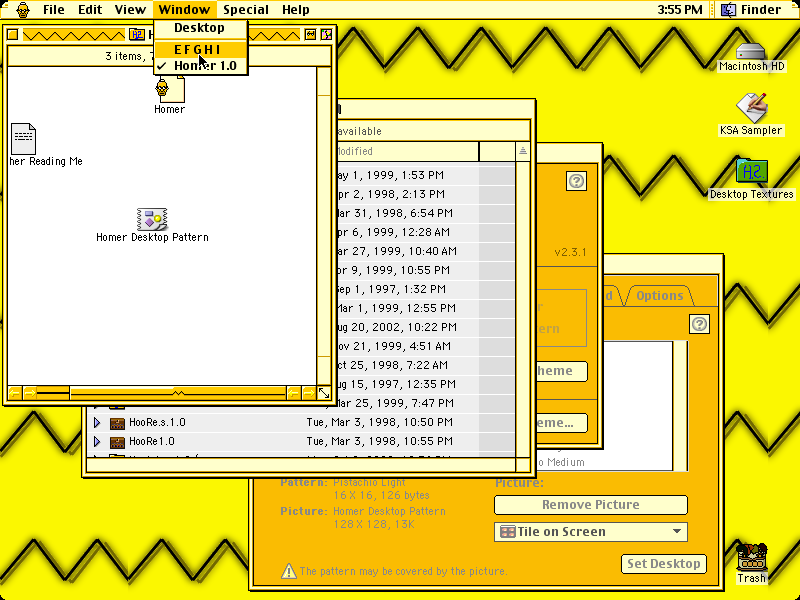Click the date Tue, Mar 3, 1998, 10:50 PM
Screen dimensions: 800x600
pos(380,422)
